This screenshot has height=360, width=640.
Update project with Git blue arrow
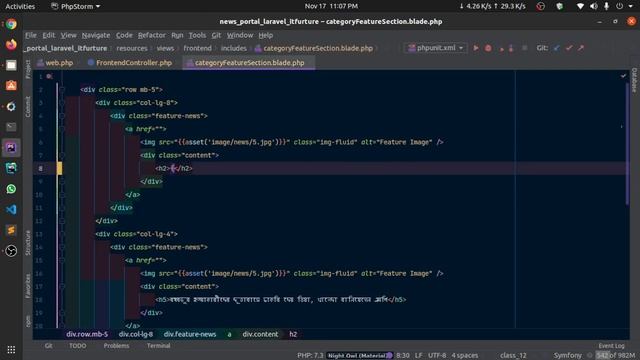pos(557,48)
